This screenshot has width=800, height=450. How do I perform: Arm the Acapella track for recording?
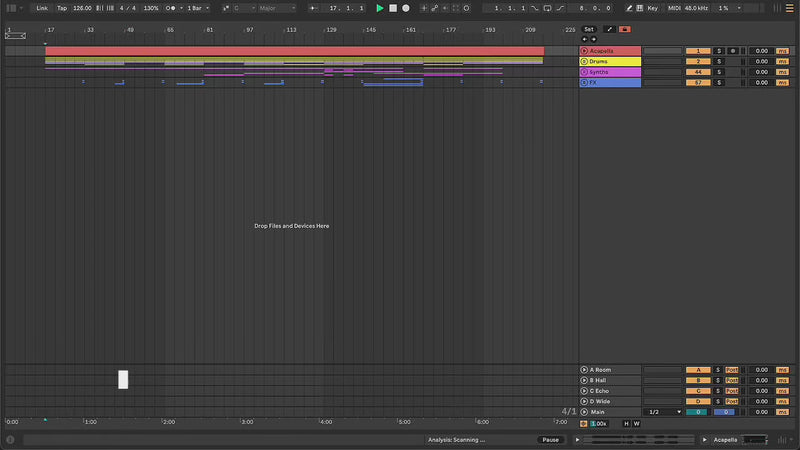click(732, 50)
